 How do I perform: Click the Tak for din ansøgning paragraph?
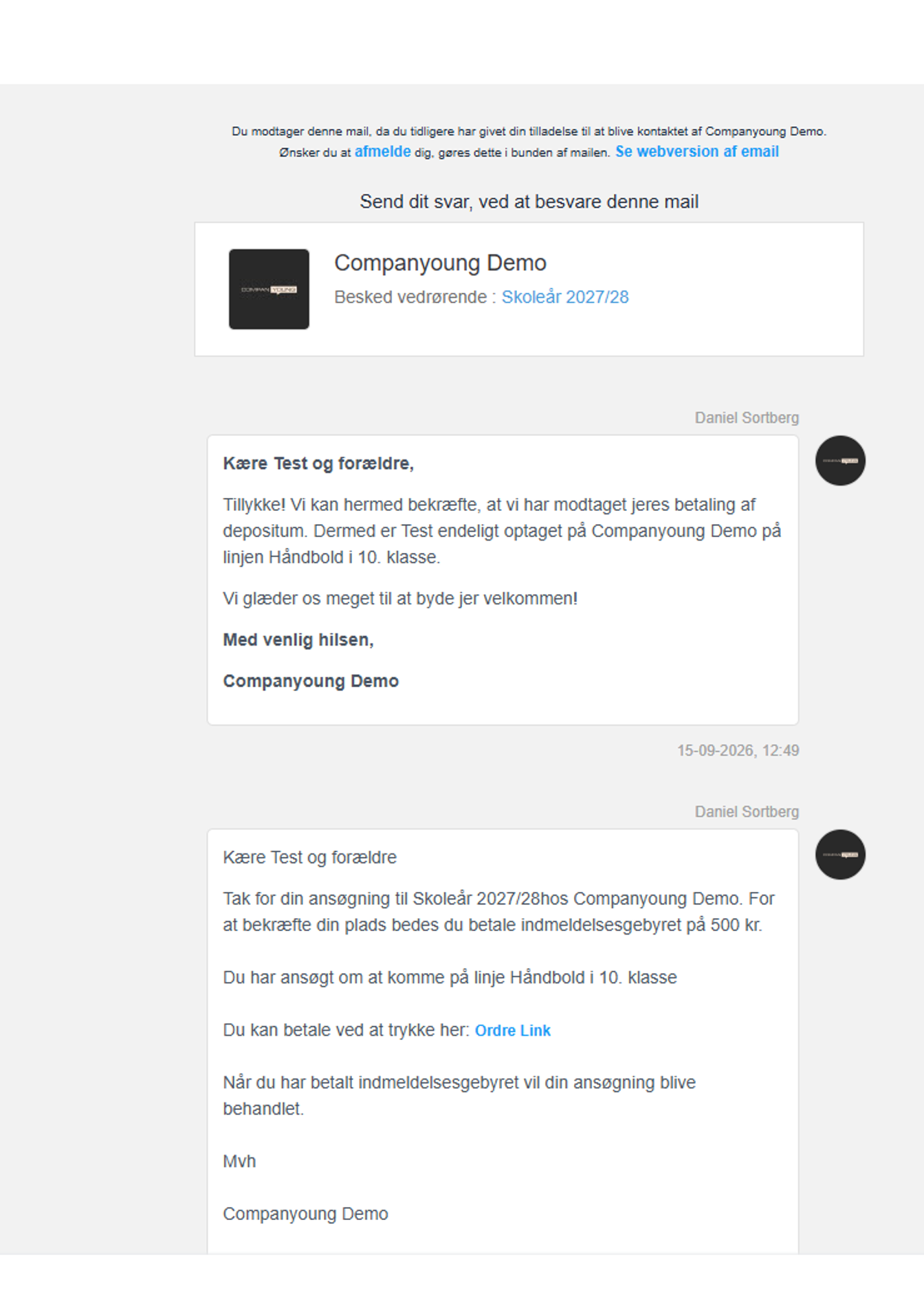[498, 912]
